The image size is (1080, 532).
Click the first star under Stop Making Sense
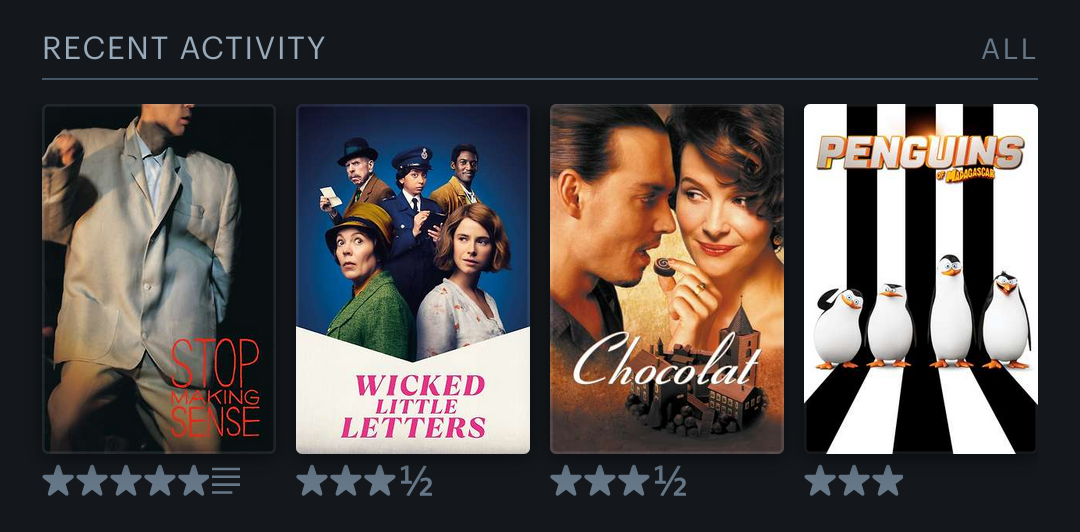click(58, 480)
